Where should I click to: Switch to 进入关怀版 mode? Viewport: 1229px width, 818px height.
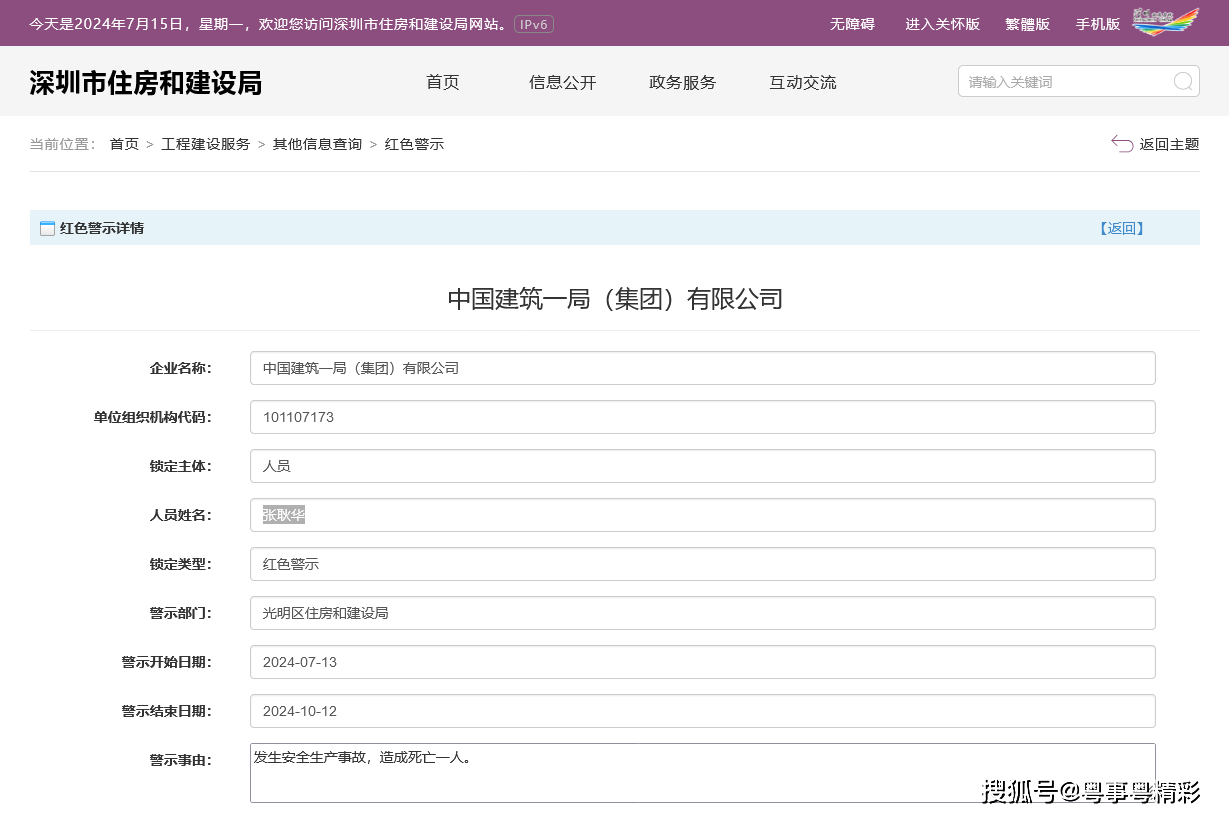pyautogui.click(x=942, y=23)
